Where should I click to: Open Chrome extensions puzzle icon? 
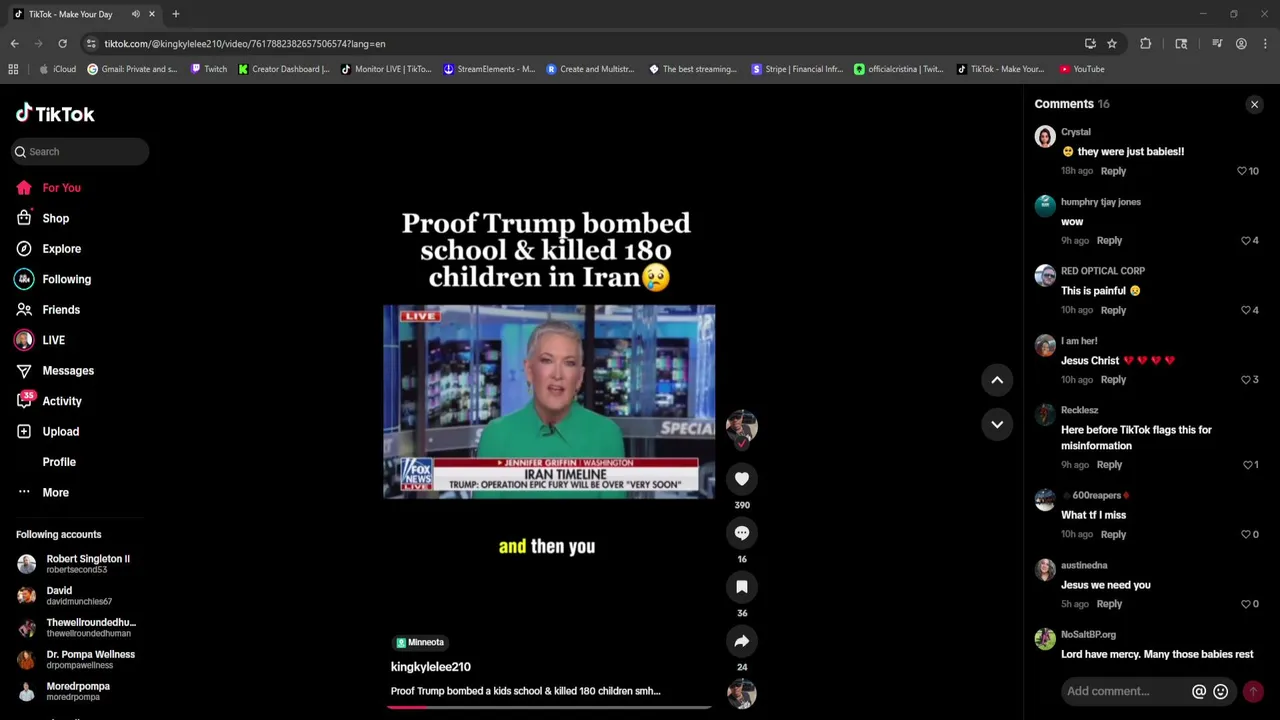coord(1145,44)
